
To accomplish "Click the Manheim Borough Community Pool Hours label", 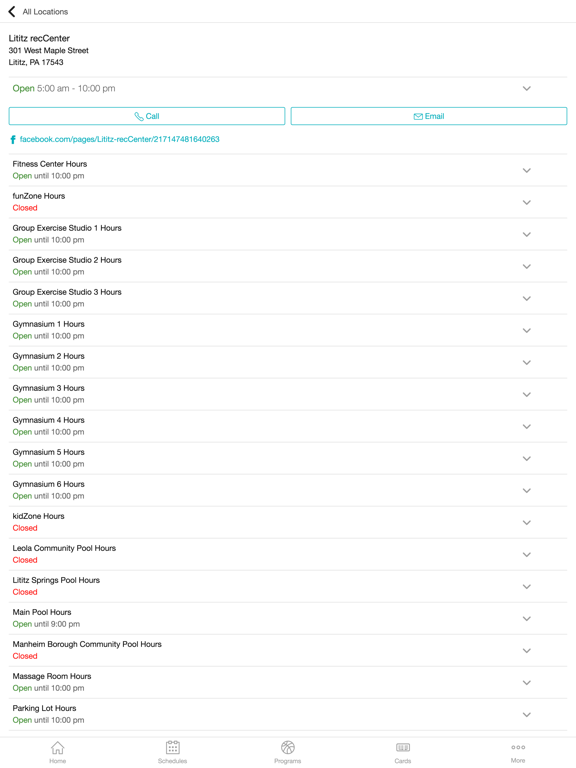I will coord(87,644).
